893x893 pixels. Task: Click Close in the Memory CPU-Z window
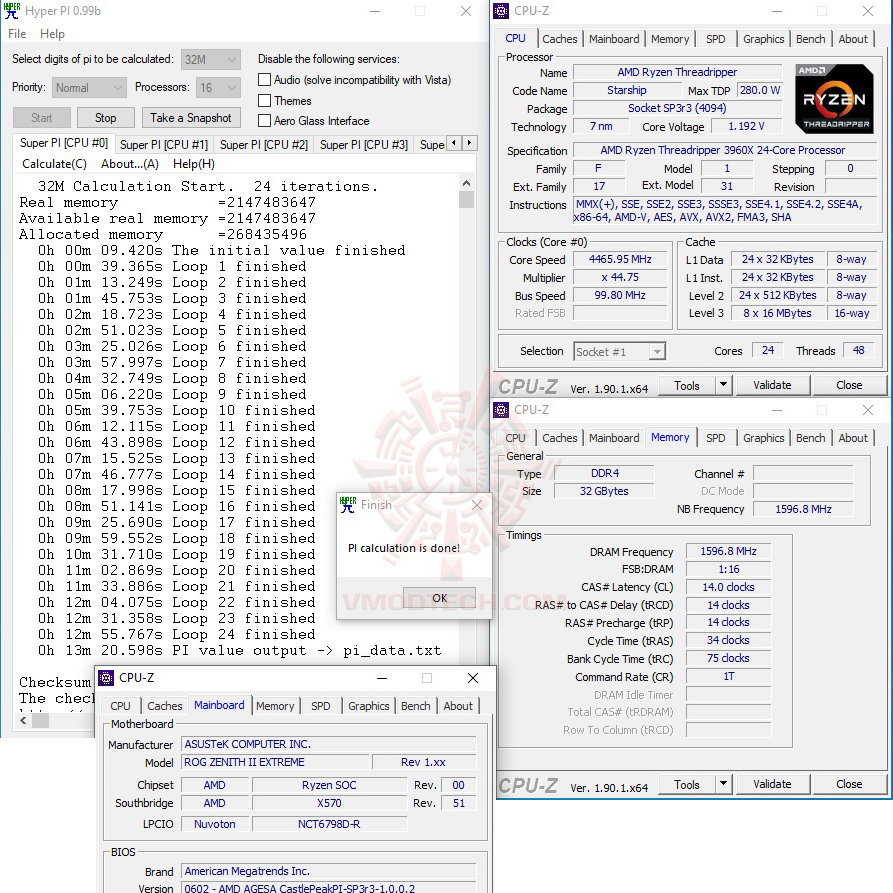(x=849, y=784)
